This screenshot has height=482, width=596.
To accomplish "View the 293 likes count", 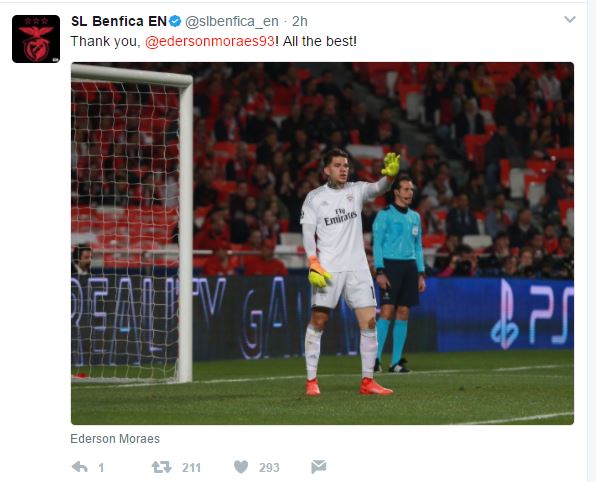I will [x=269, y=467].
